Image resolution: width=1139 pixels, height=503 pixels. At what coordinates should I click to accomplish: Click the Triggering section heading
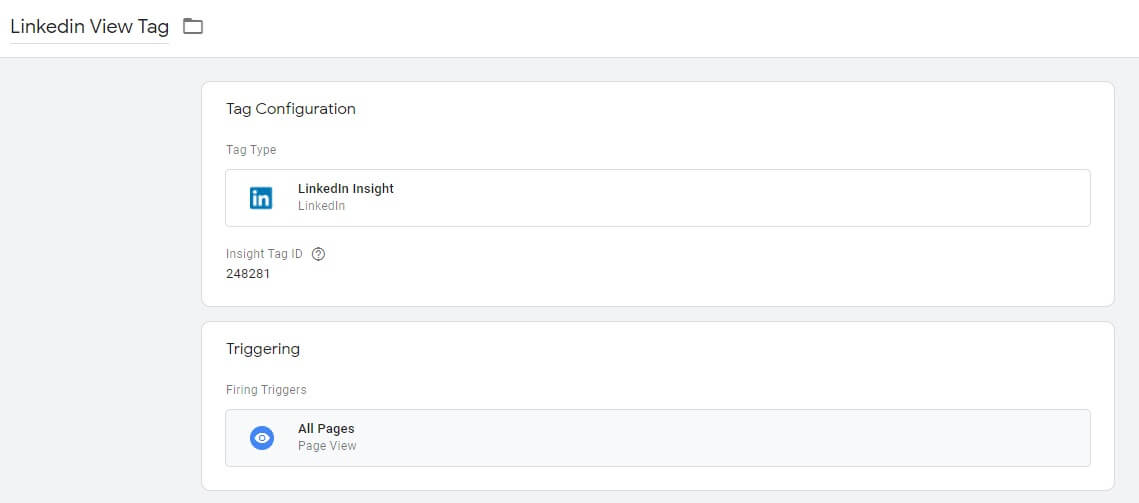coord(263,349)
